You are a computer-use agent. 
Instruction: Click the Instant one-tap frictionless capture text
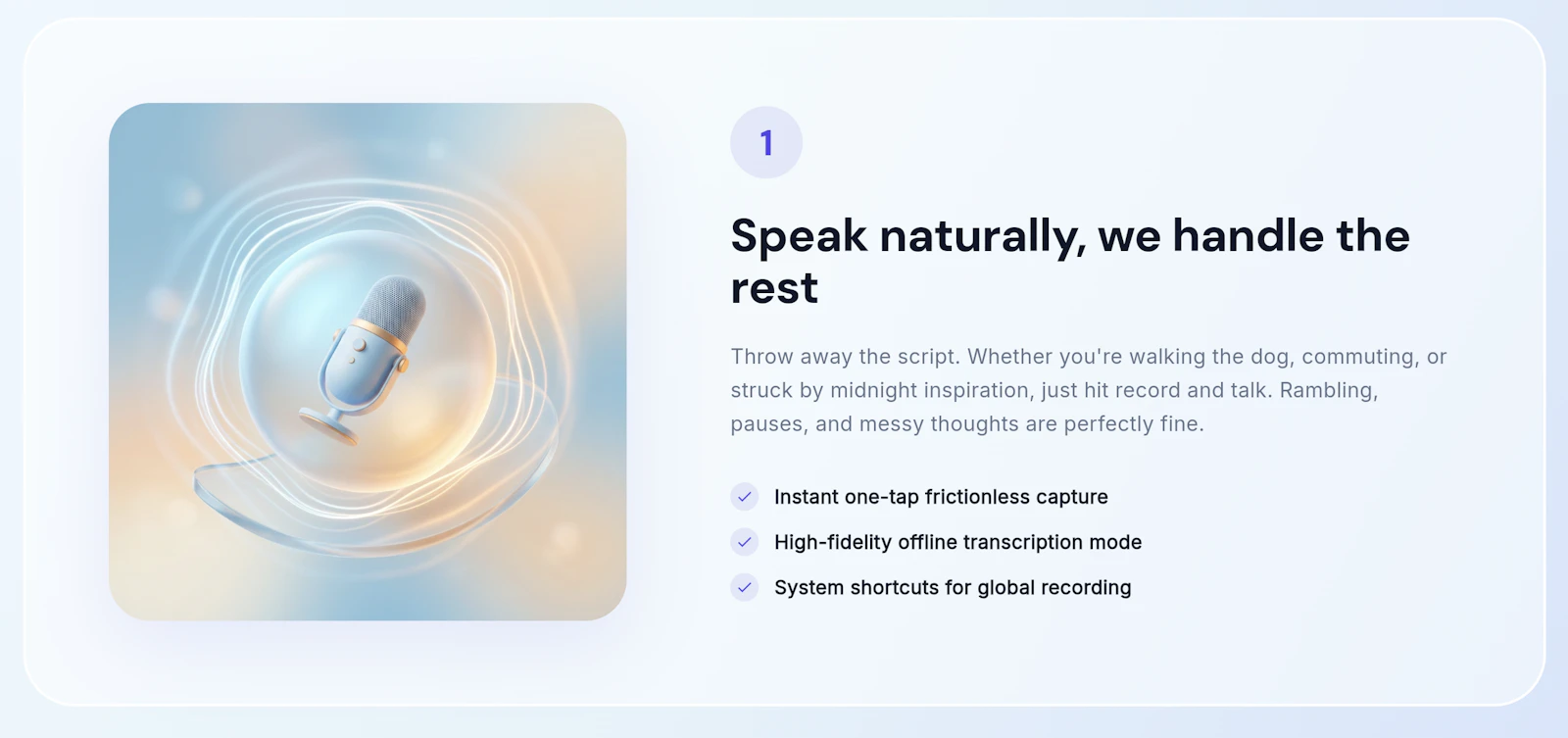(941, 497)
